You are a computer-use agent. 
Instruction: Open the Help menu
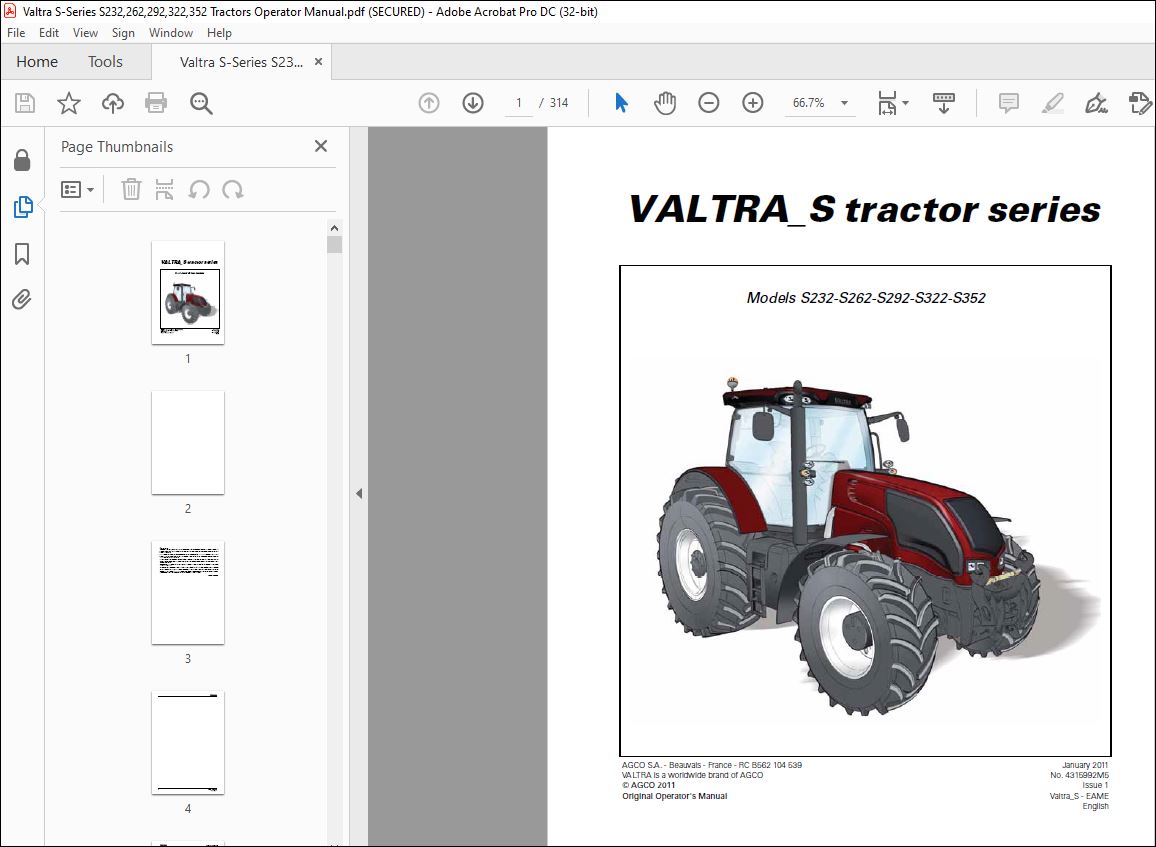tap(219, 32)
